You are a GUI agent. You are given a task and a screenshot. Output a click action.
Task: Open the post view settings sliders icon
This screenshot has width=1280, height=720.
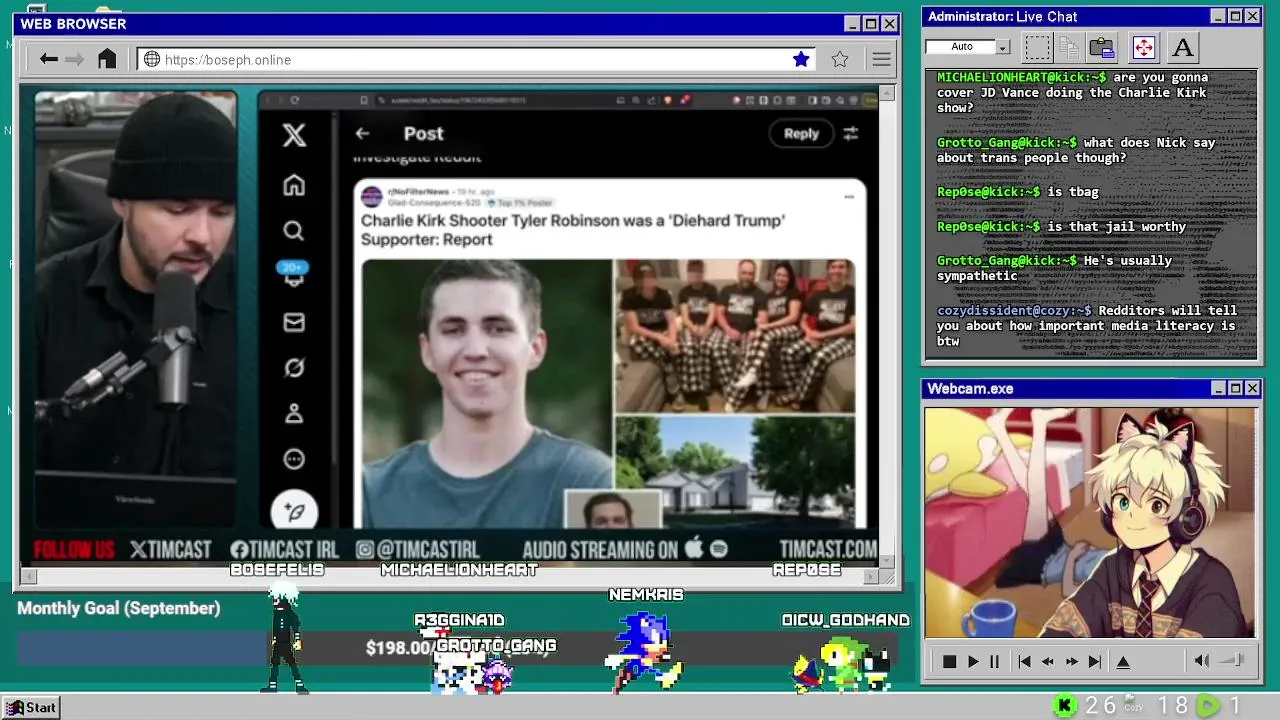tap(850, 133)
